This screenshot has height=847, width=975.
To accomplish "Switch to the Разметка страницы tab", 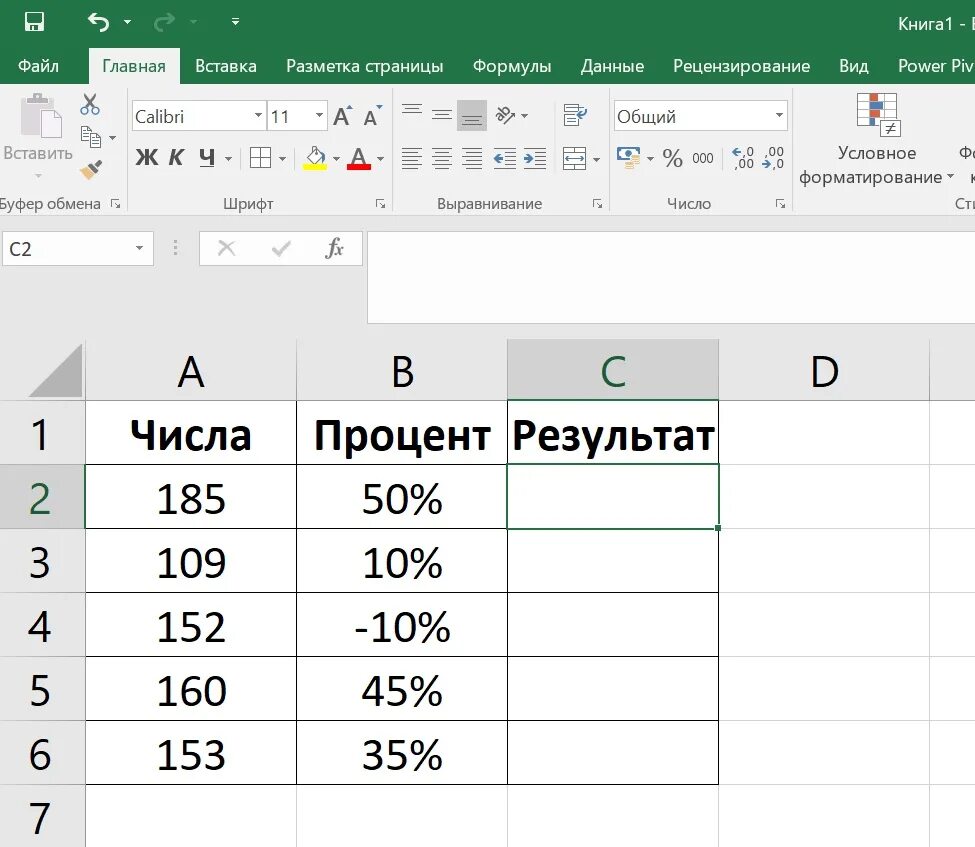I will pyautogui.click(x=364, y=66).
